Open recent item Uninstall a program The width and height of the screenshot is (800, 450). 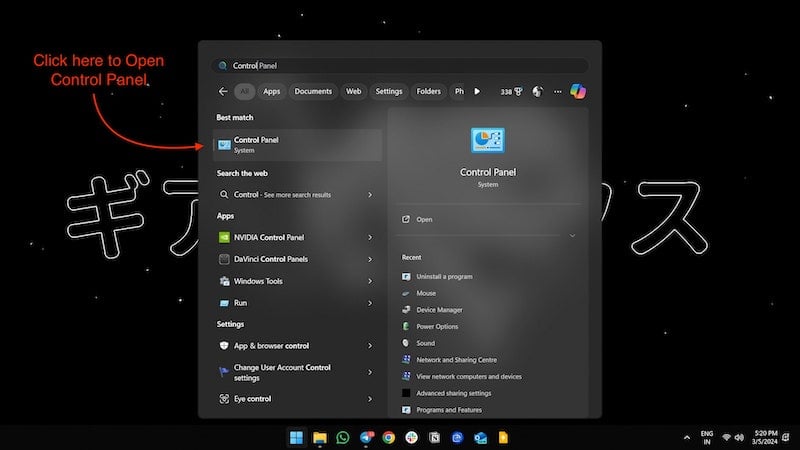pyautogui.click(x=444, y=277)
